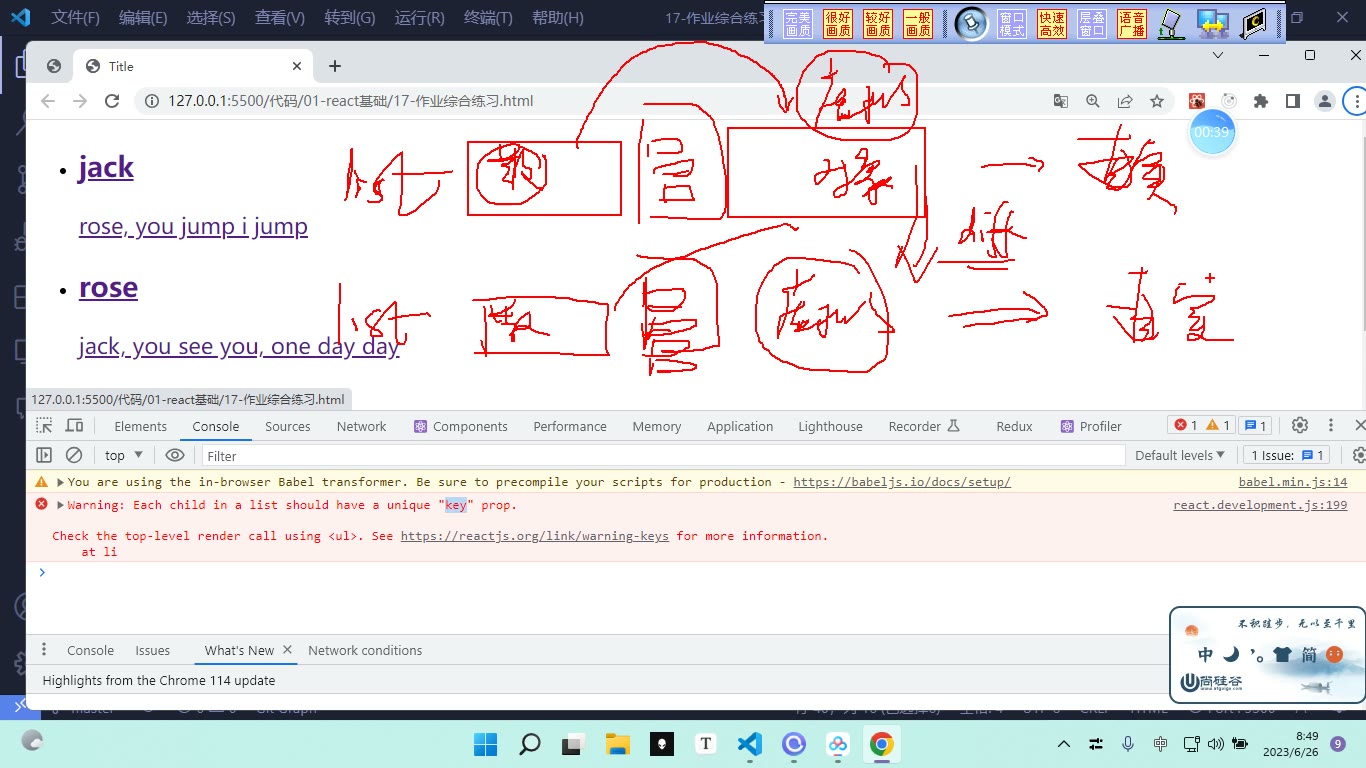
Task: Open the Typora icon in the taskbar
Action: [x=706, y=743]
